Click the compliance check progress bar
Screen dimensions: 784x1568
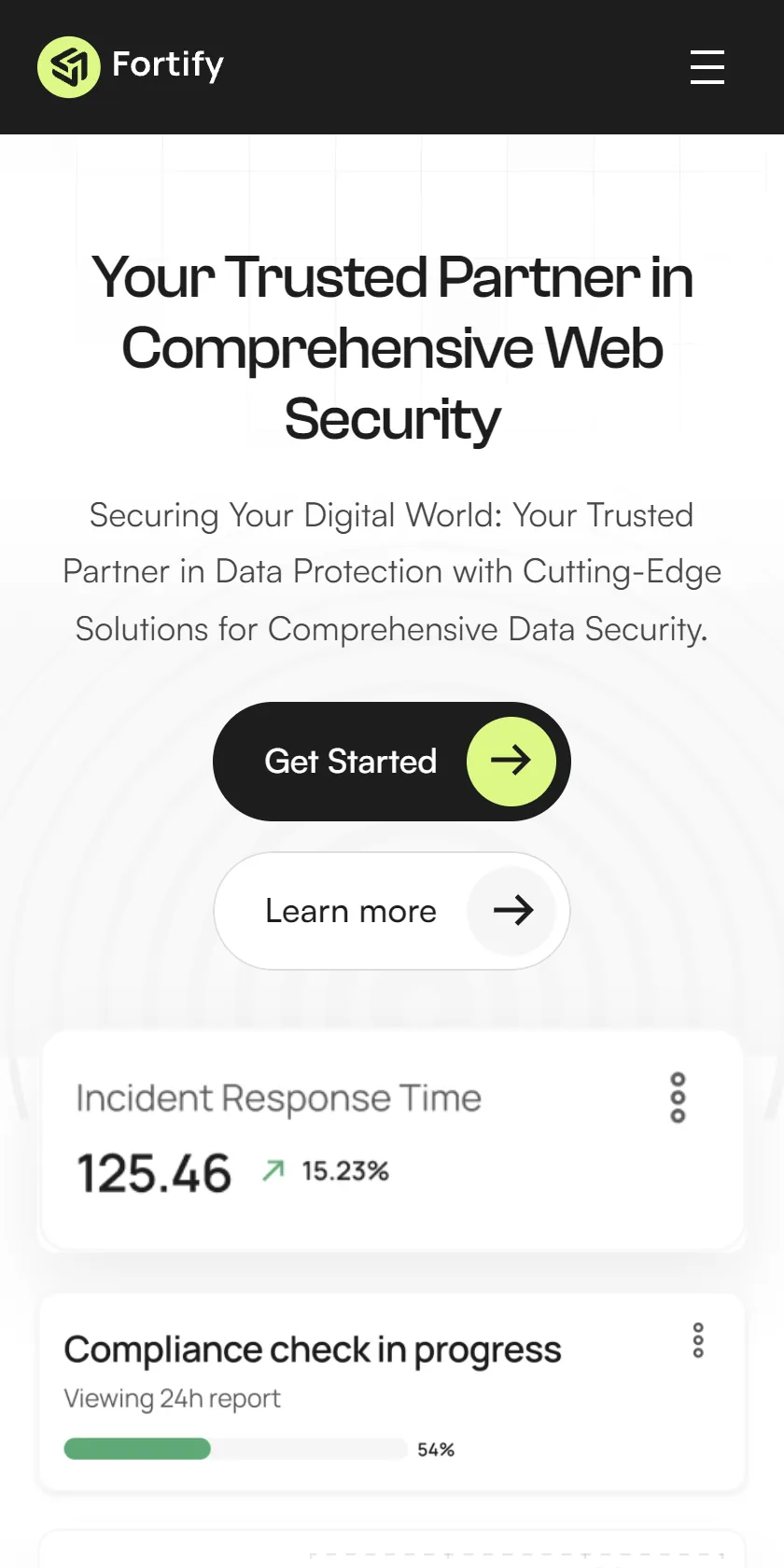[x=235, y=1449]
